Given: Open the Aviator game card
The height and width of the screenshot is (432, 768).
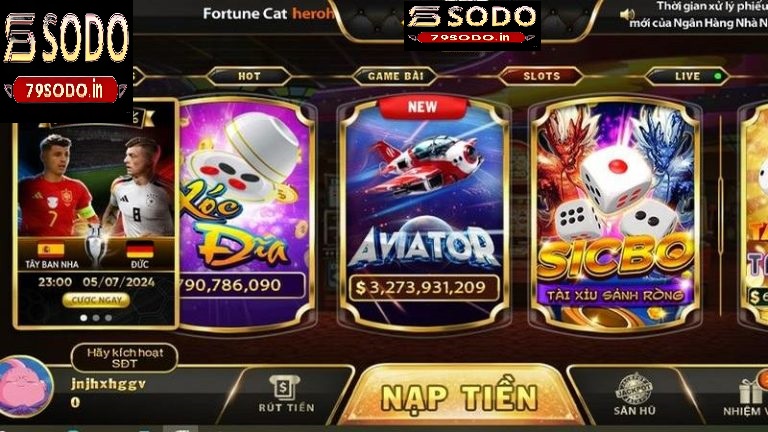Looking at the screenshot, I should (x=424, y=214).
